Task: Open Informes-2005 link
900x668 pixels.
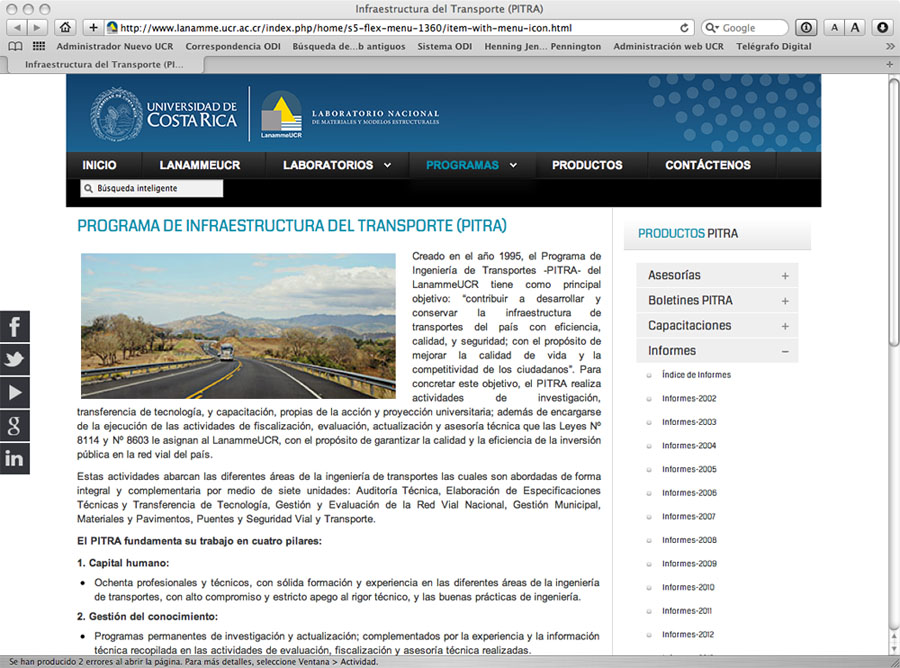Action: tap(689, 469)
